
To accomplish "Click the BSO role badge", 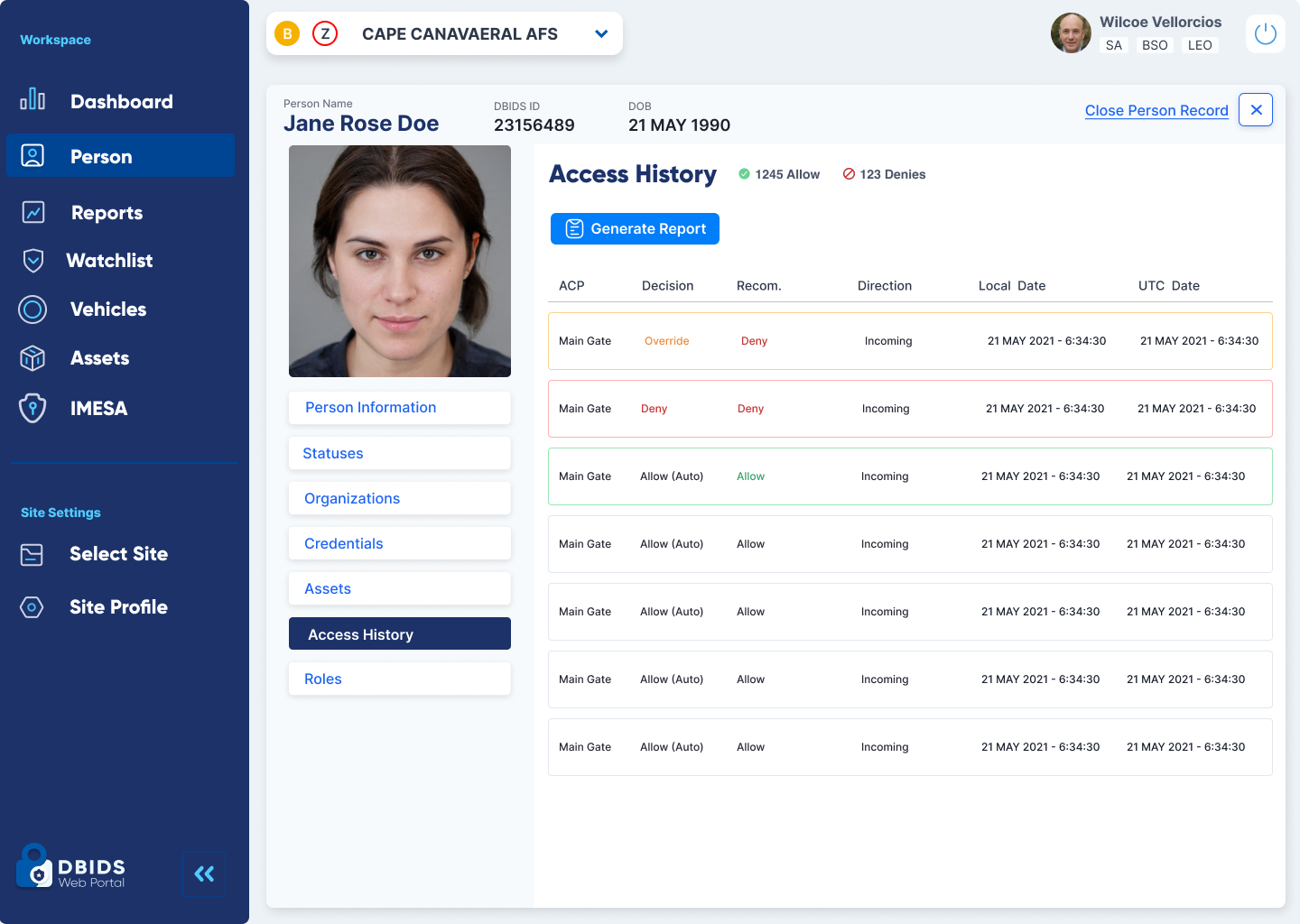I will [1155, 45].
